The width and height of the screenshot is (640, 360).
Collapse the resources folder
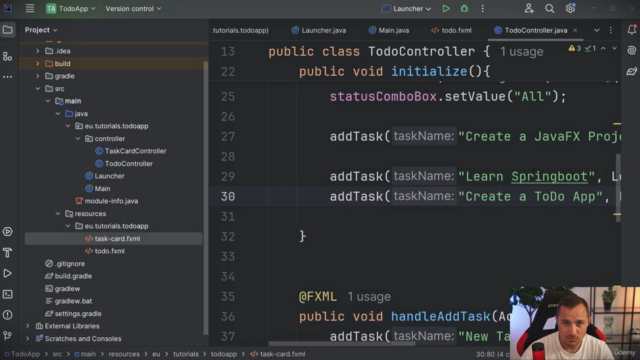(x=58, y=213)
